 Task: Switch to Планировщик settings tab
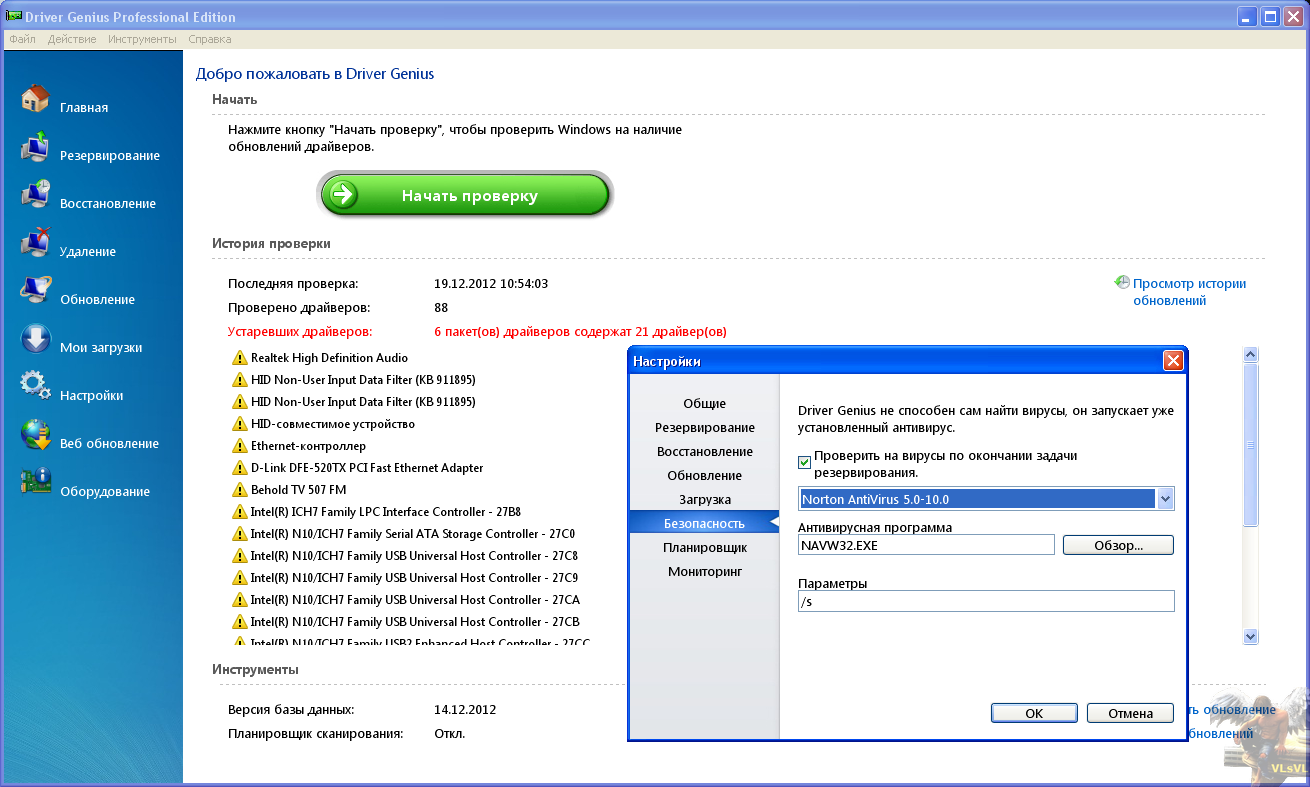pyautogui.click(x=705, y=547)
